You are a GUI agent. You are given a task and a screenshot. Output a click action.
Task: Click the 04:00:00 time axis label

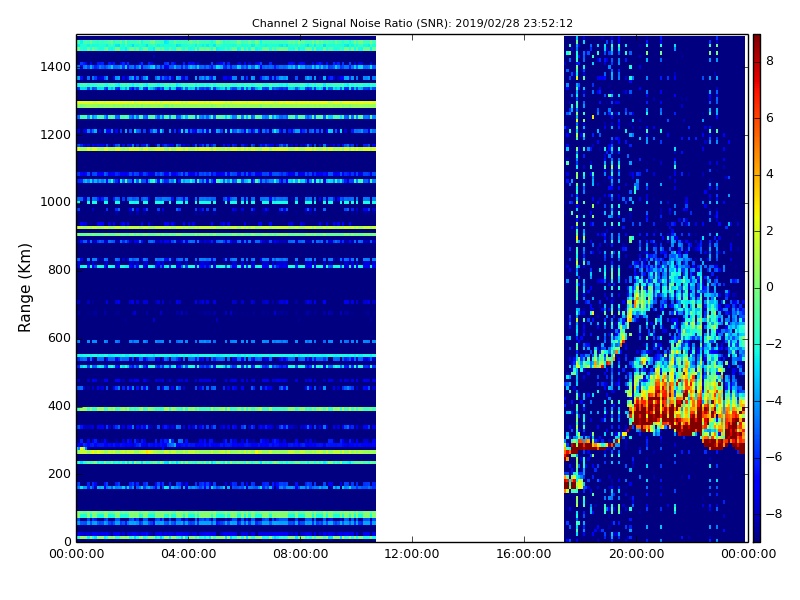click(189, 554)
